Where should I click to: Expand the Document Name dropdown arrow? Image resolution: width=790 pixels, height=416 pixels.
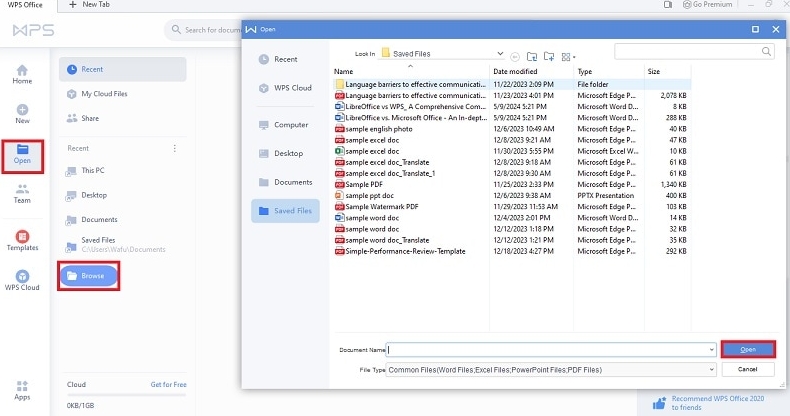pos(711,350)
